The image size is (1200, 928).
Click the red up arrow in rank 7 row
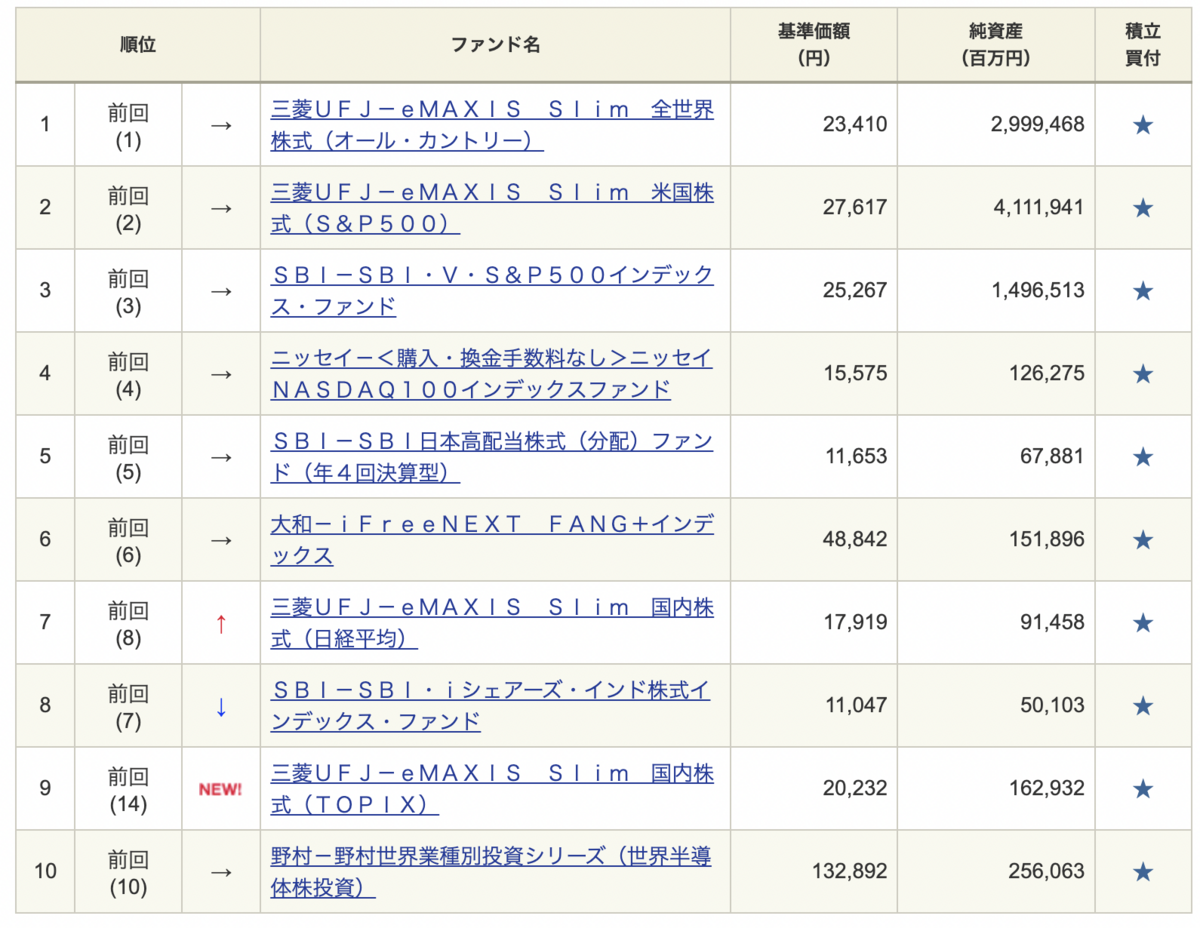[x=221, y=623]
